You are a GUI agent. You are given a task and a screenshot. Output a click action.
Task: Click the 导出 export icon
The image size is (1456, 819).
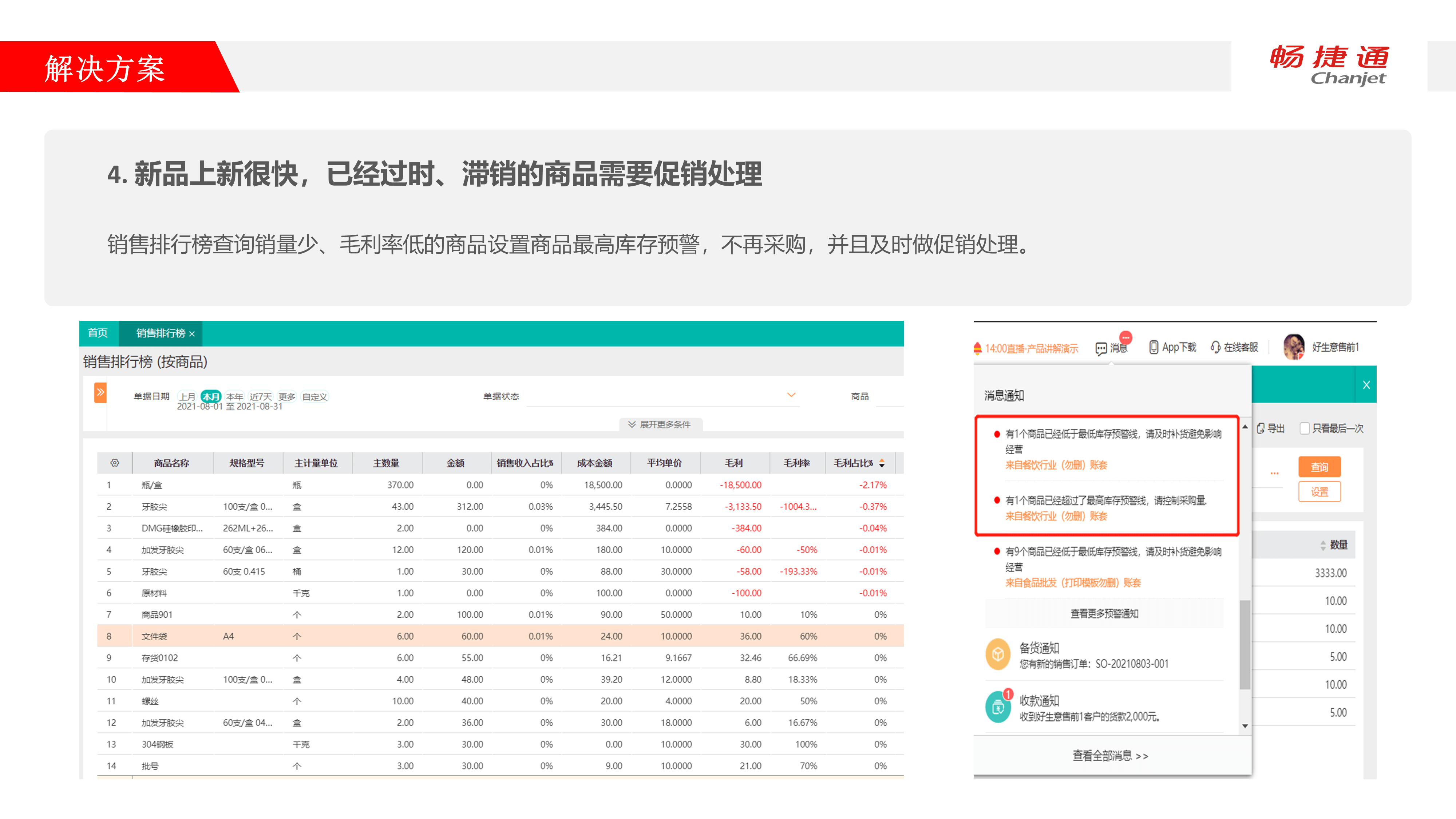click(x=1261, y=428)
